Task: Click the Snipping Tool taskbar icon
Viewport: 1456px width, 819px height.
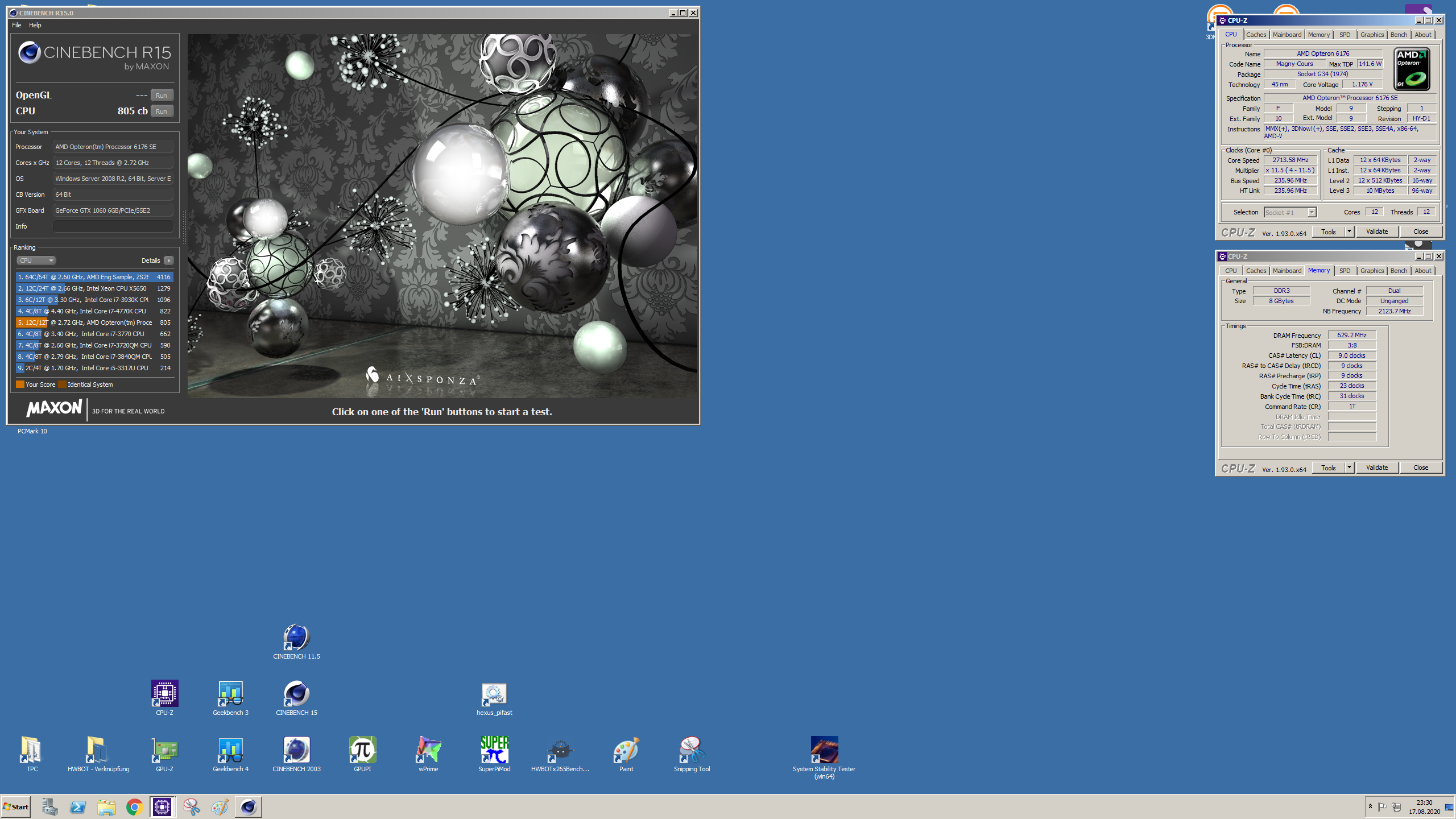Action: (x=191, y=807)
